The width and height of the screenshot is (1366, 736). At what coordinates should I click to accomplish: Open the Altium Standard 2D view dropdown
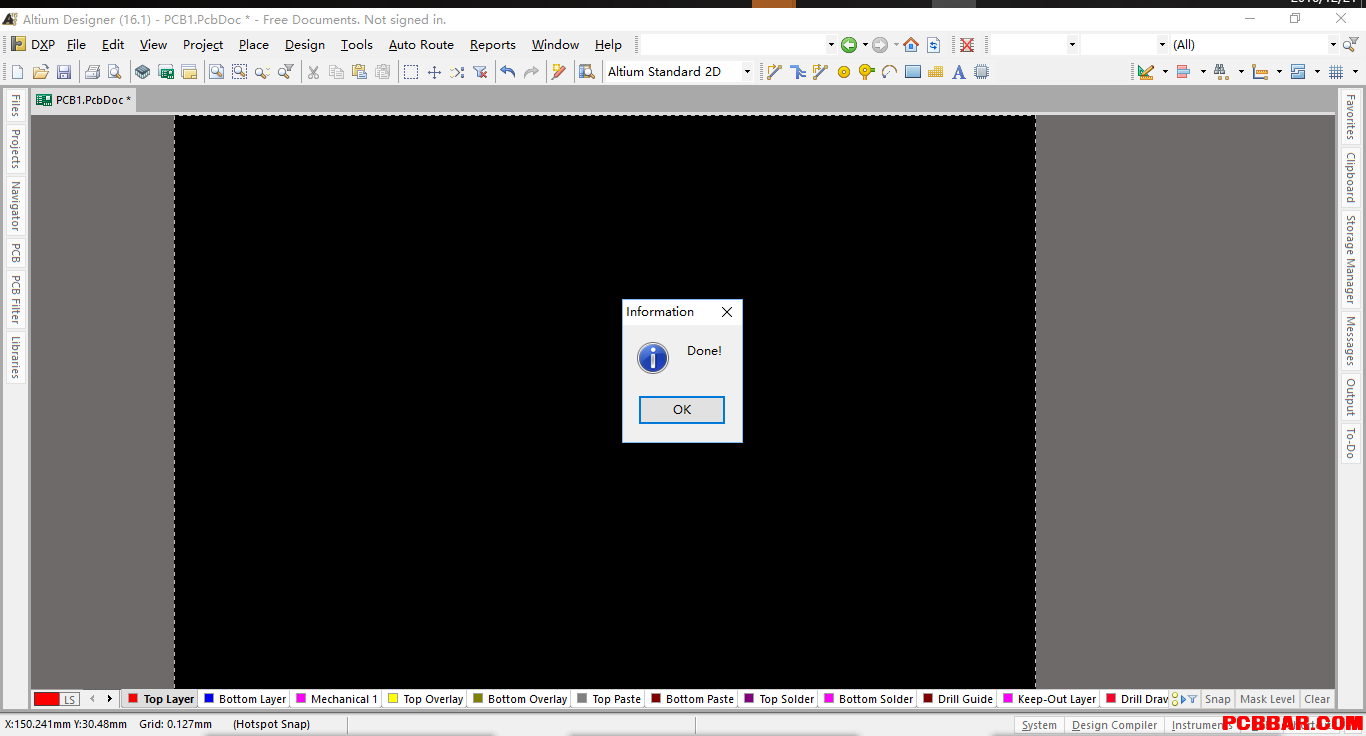pyautogui.click(x=747, y=72)
